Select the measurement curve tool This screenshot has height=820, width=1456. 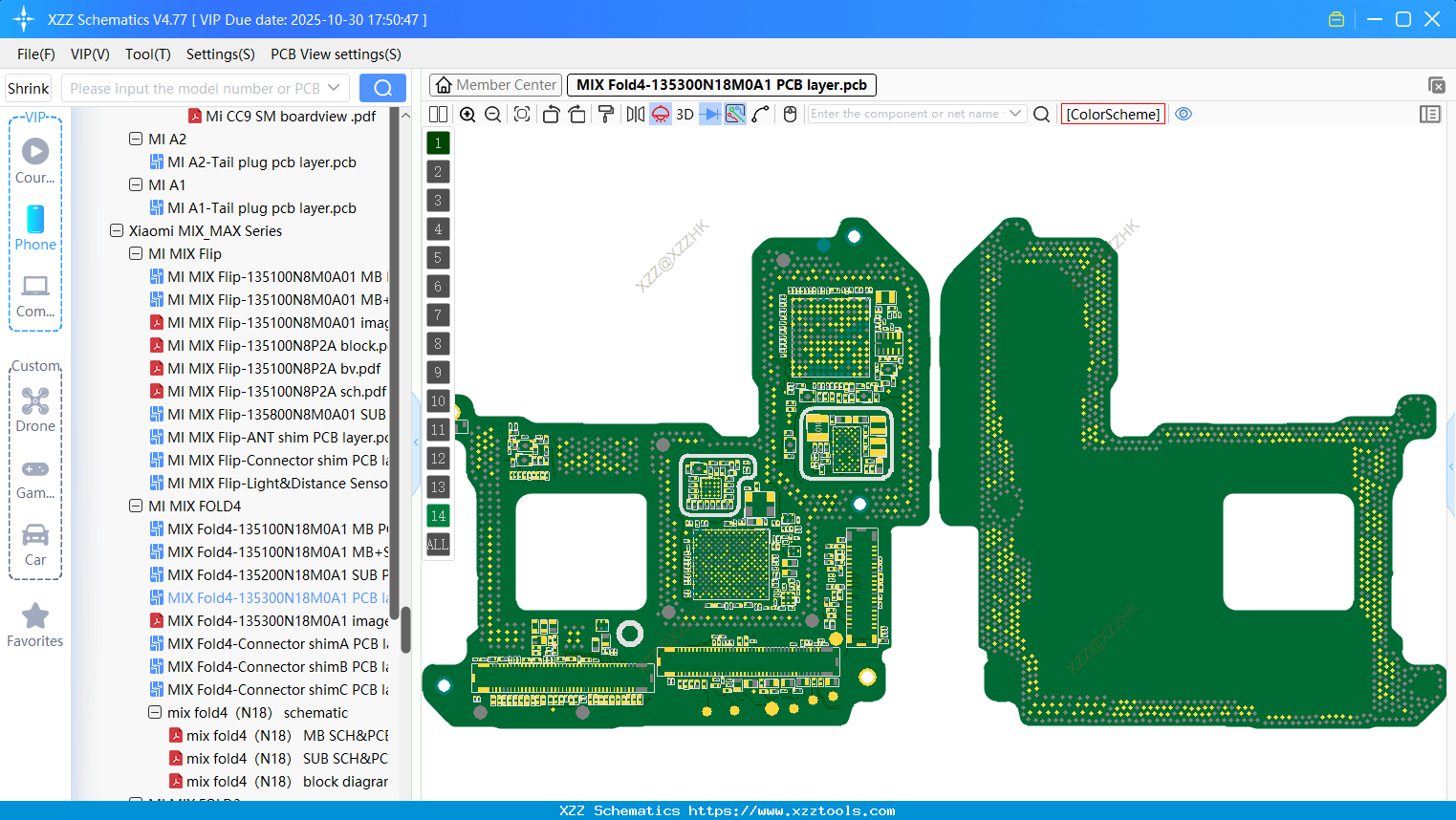tap(759, 113)
